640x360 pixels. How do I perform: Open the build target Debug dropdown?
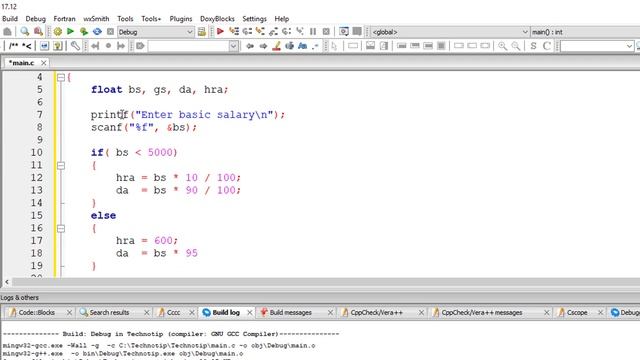tap(156, 32)
